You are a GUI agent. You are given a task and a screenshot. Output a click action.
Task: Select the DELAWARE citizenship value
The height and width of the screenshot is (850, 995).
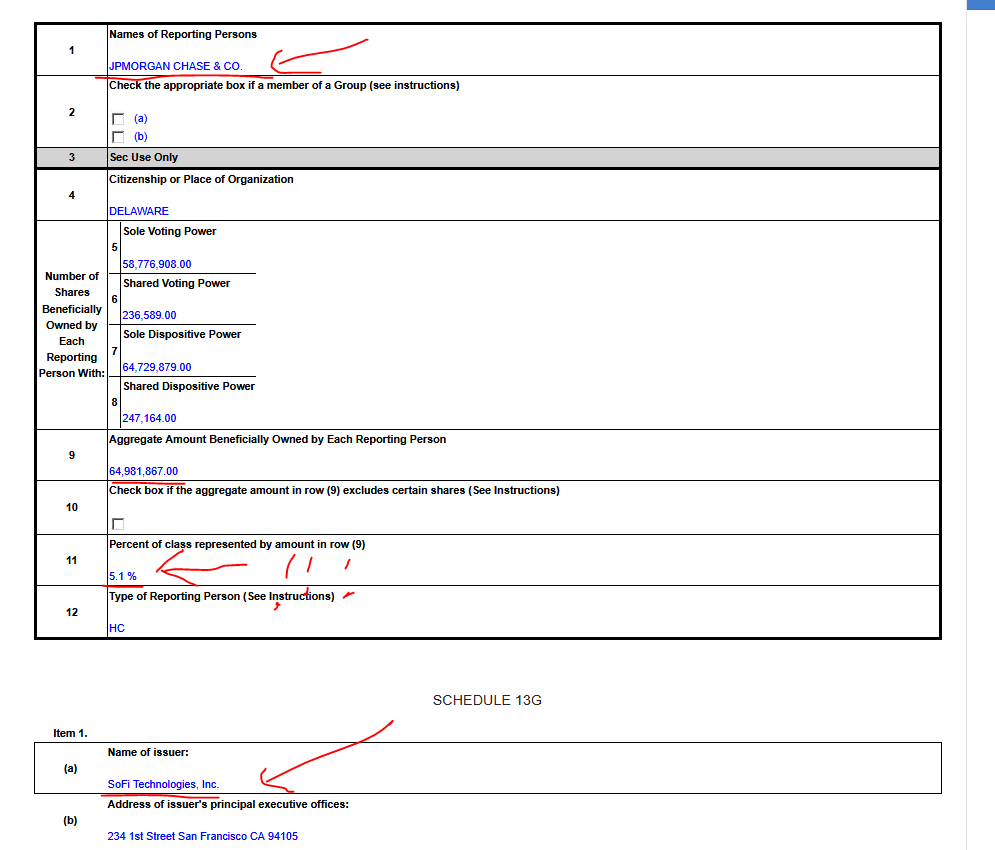[139, 211]
